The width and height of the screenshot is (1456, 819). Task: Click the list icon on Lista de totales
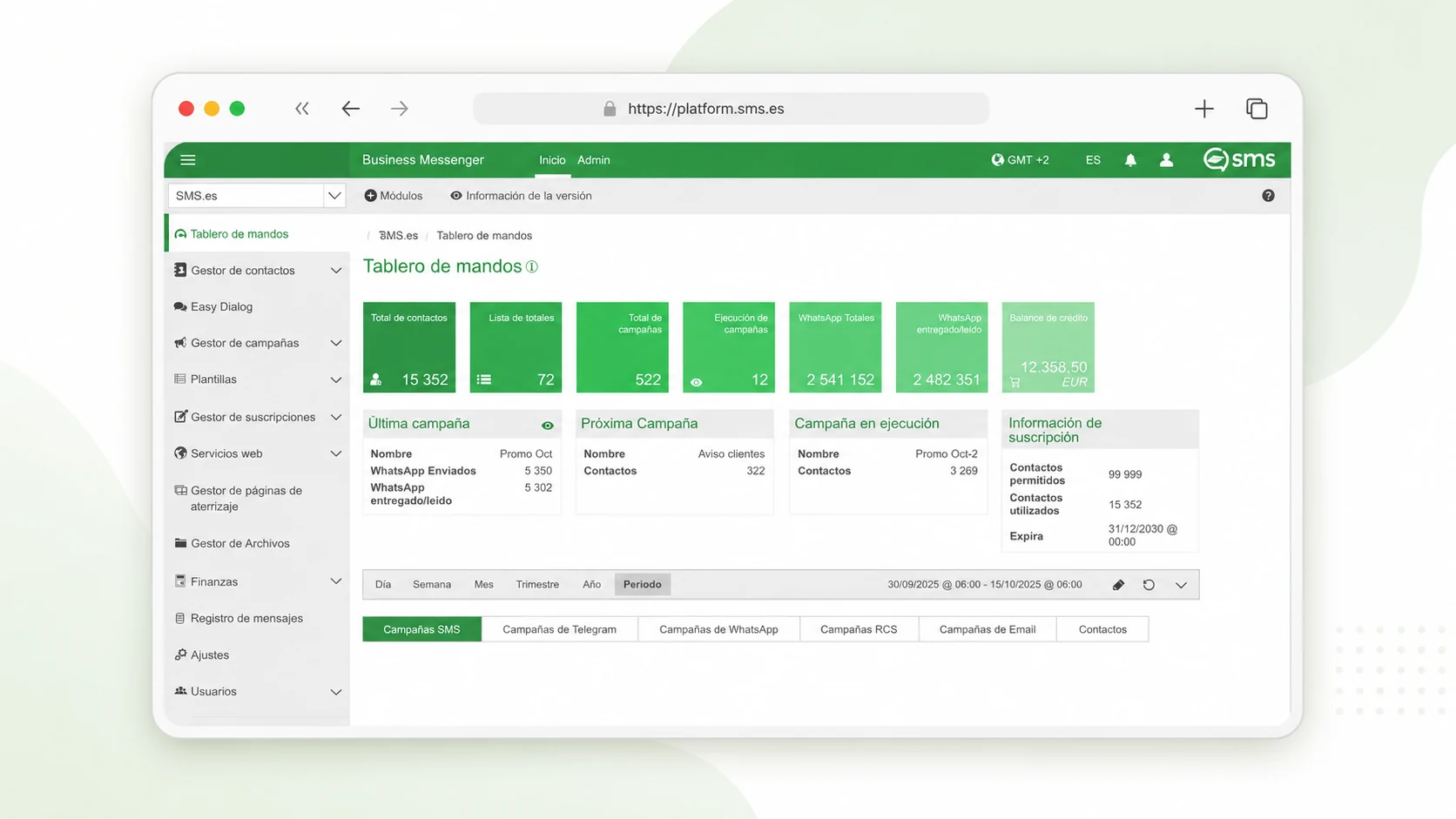click(x=484, y=379)
